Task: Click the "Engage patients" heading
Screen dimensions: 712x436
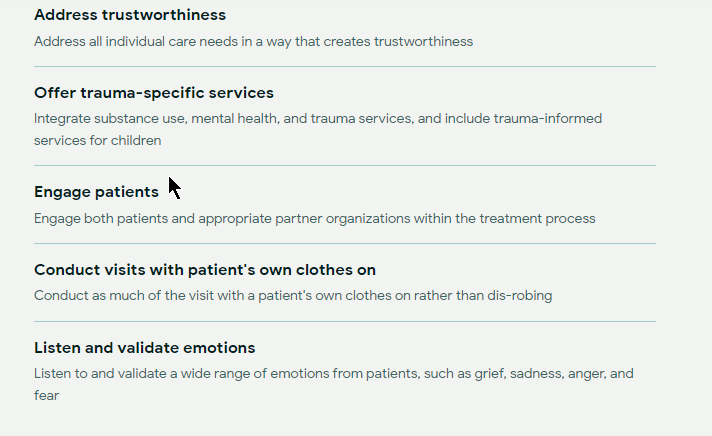Action: (x=96, y=192)
